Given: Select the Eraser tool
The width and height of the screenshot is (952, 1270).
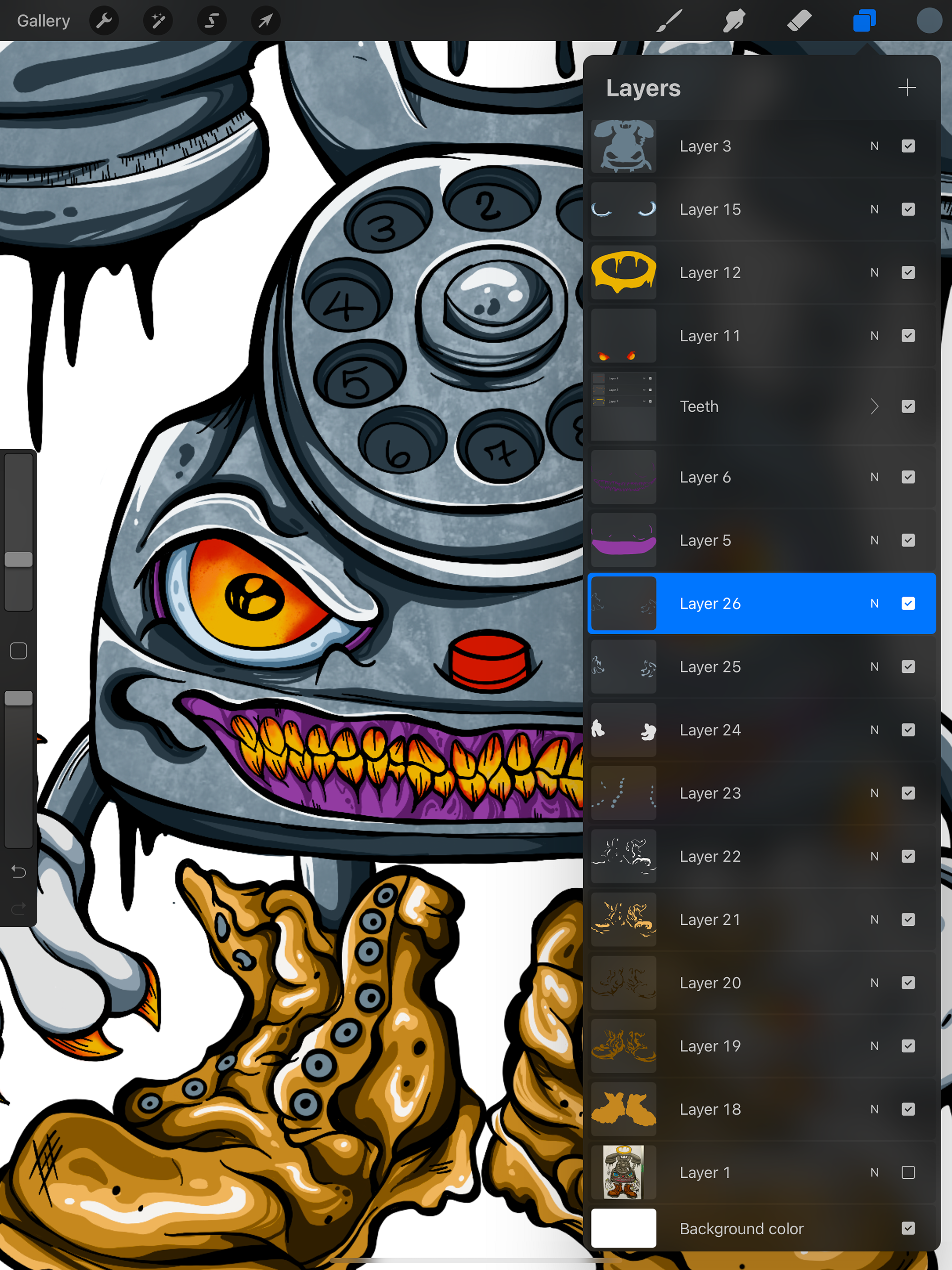Looking at the screenshot, I should pos(799,21).
